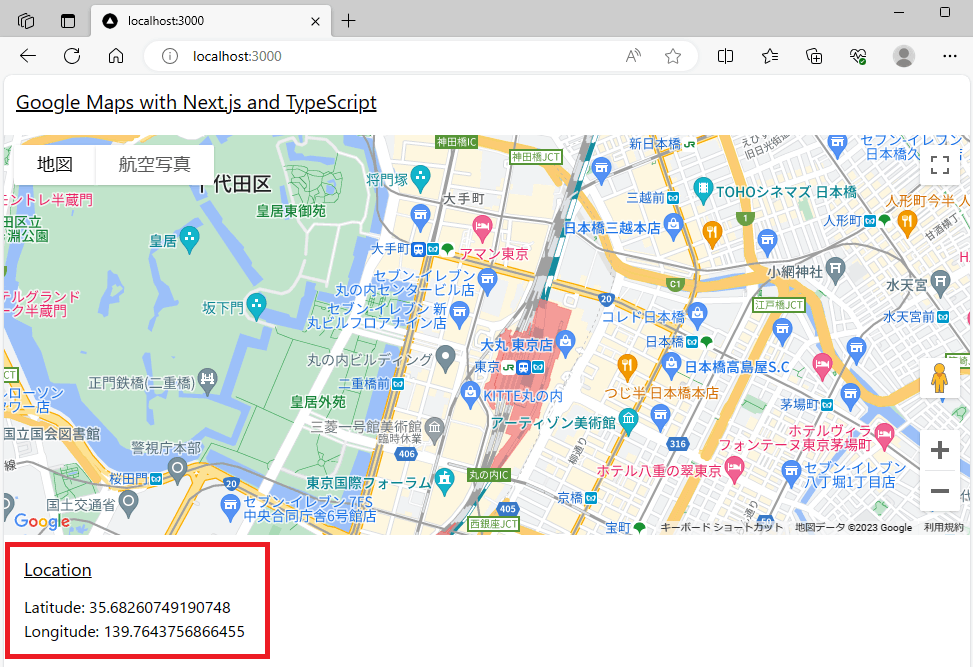Toggle fullscreen map view
Viewport: 973px width, 667px height.
[x=939, y=165]
